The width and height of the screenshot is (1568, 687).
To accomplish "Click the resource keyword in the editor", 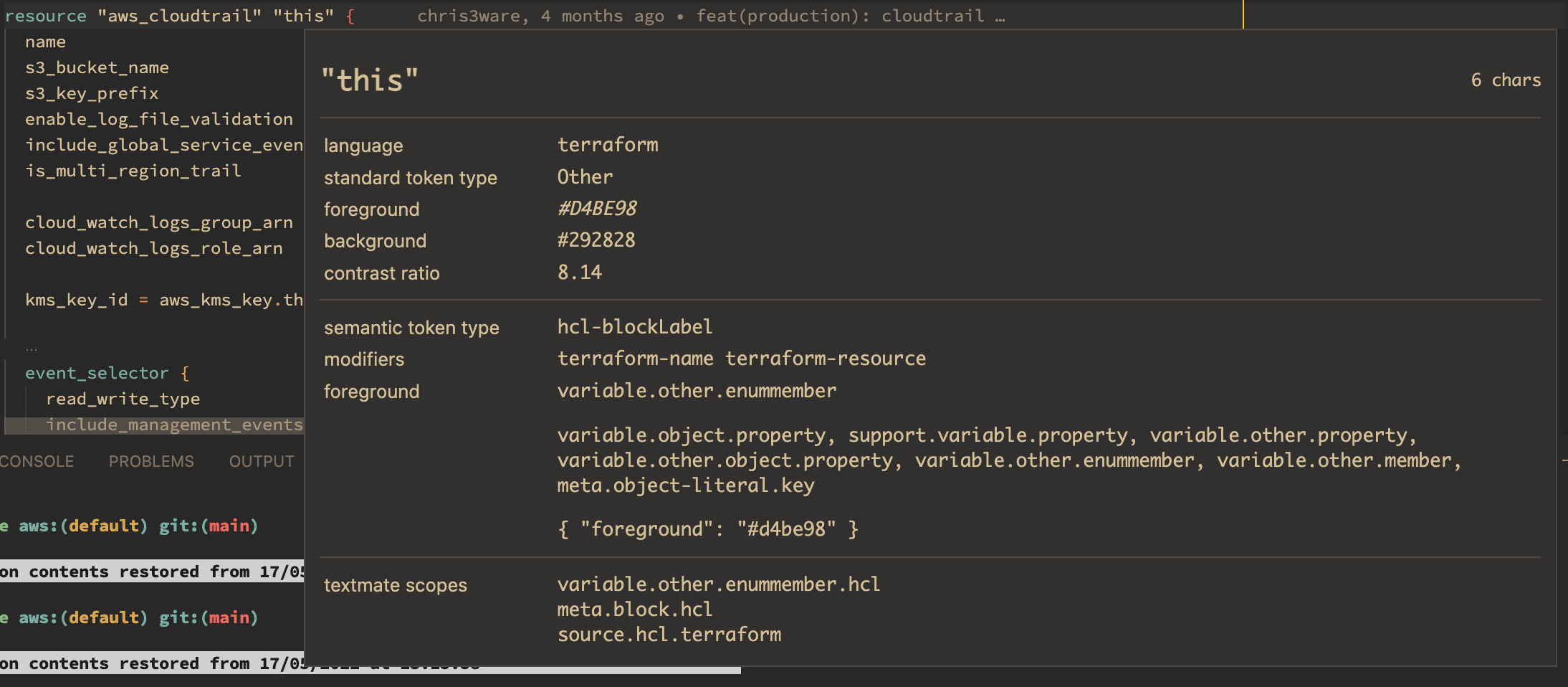I will [x=45, y=15].
